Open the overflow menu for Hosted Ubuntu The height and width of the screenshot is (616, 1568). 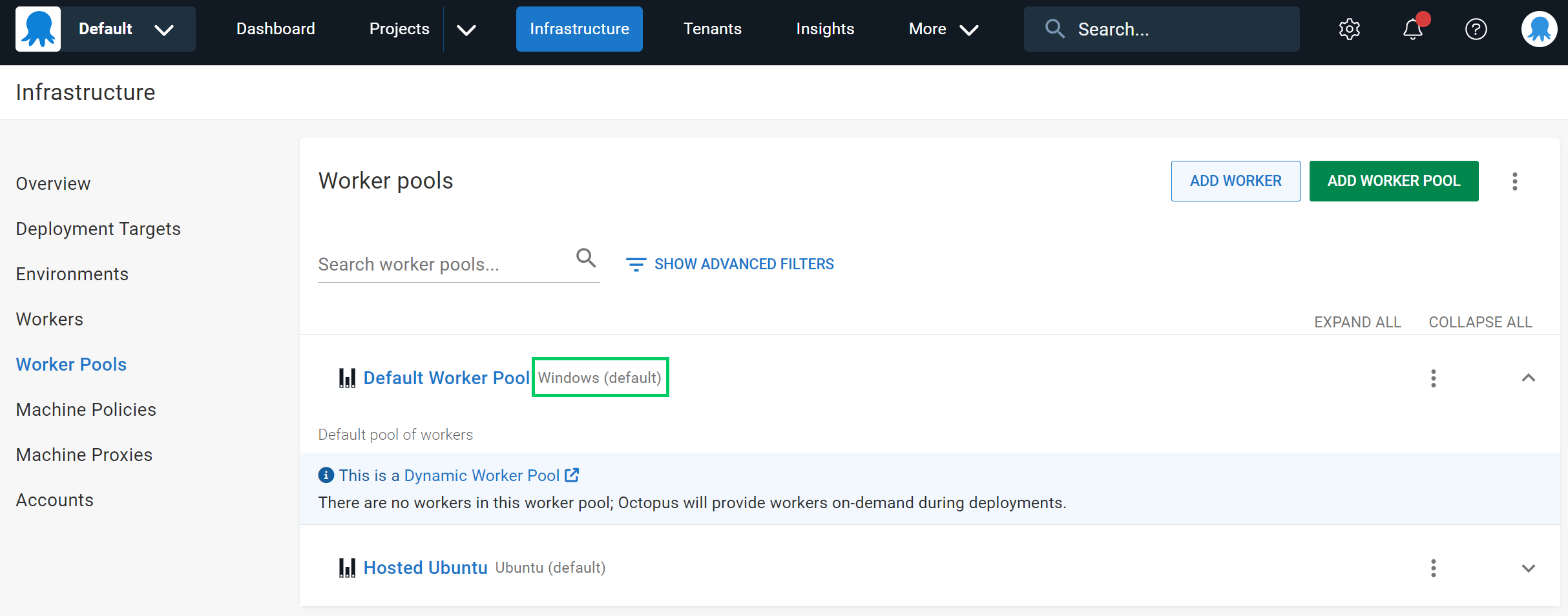click(1434, 568)
